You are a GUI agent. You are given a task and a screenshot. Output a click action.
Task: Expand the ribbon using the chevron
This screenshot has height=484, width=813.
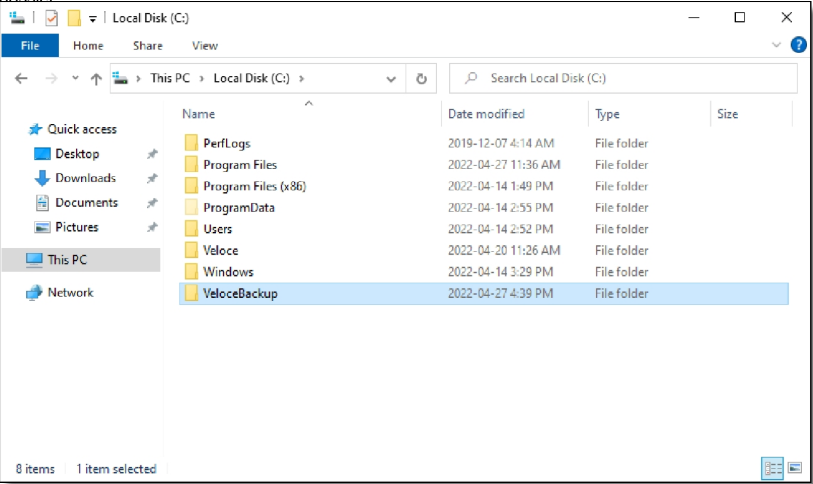pos(777,45)
